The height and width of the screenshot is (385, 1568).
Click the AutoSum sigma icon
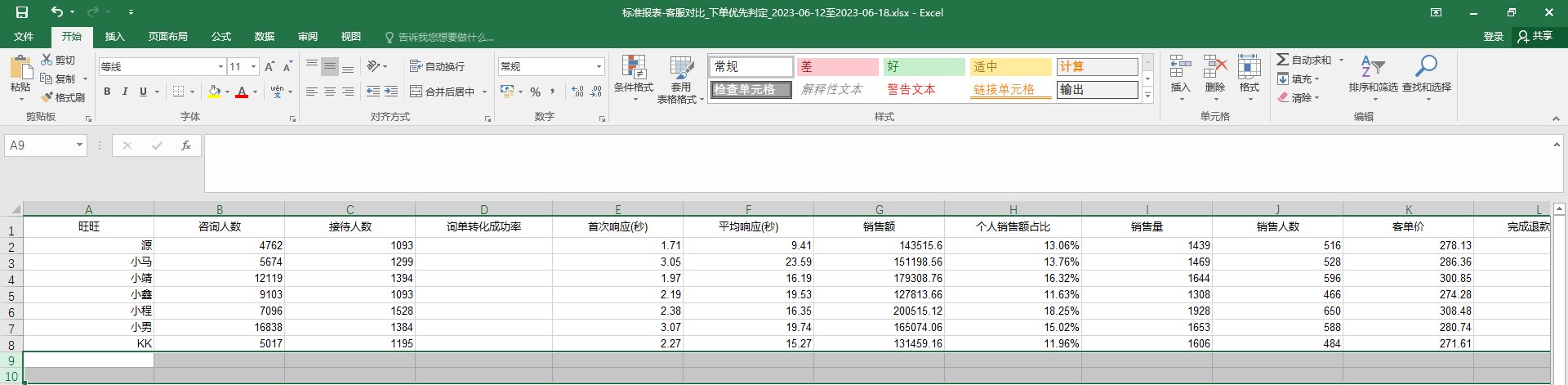tap(1283, 60)
